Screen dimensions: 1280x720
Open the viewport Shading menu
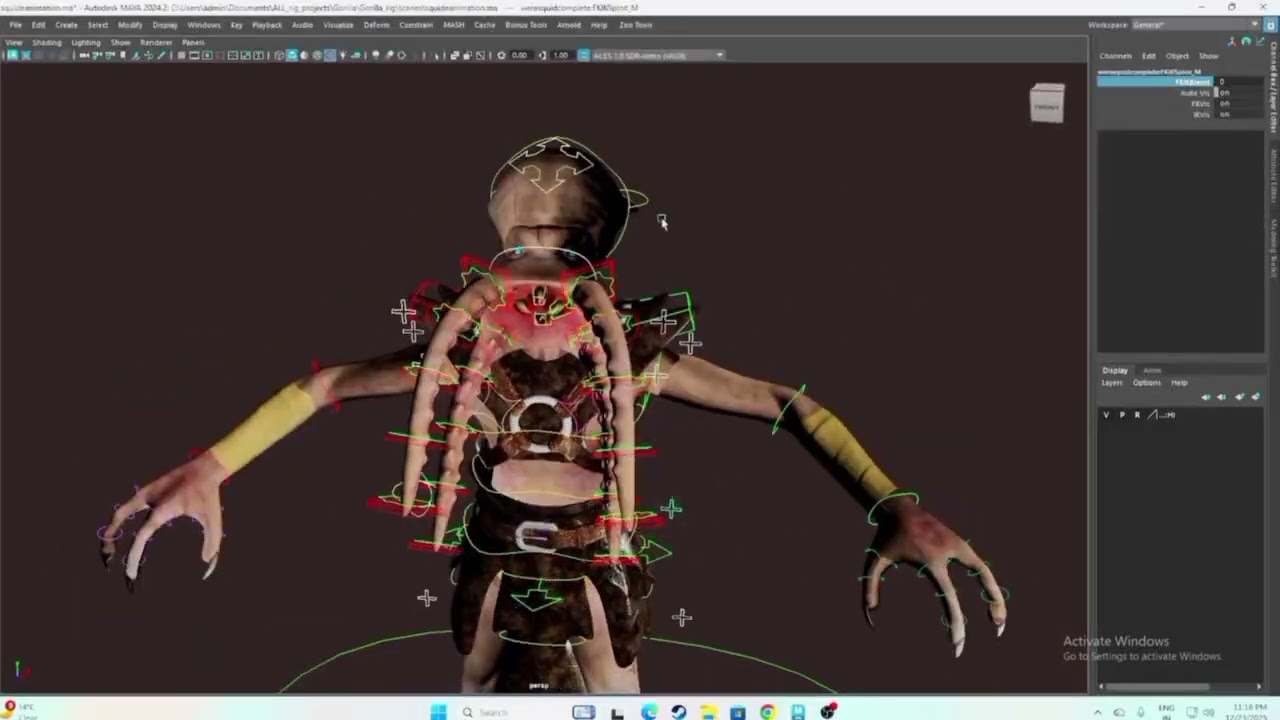point(47,43)
